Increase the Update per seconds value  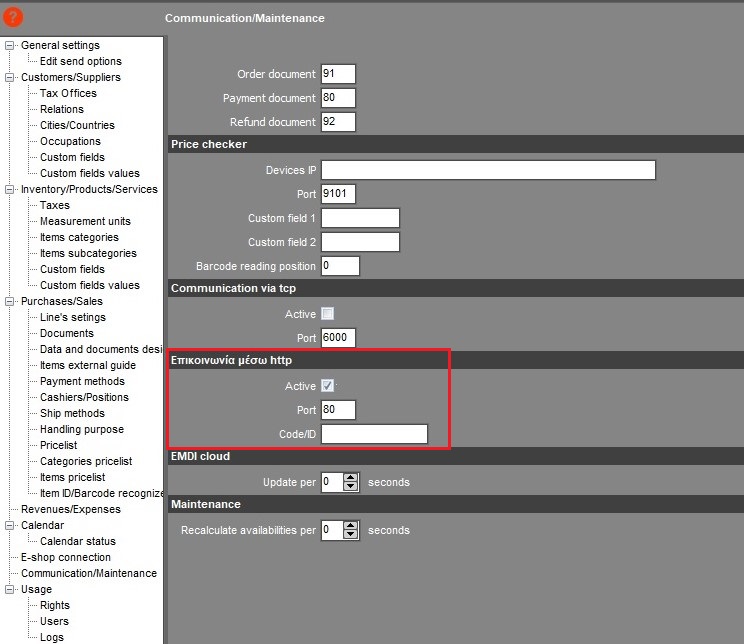pos(351,477)
